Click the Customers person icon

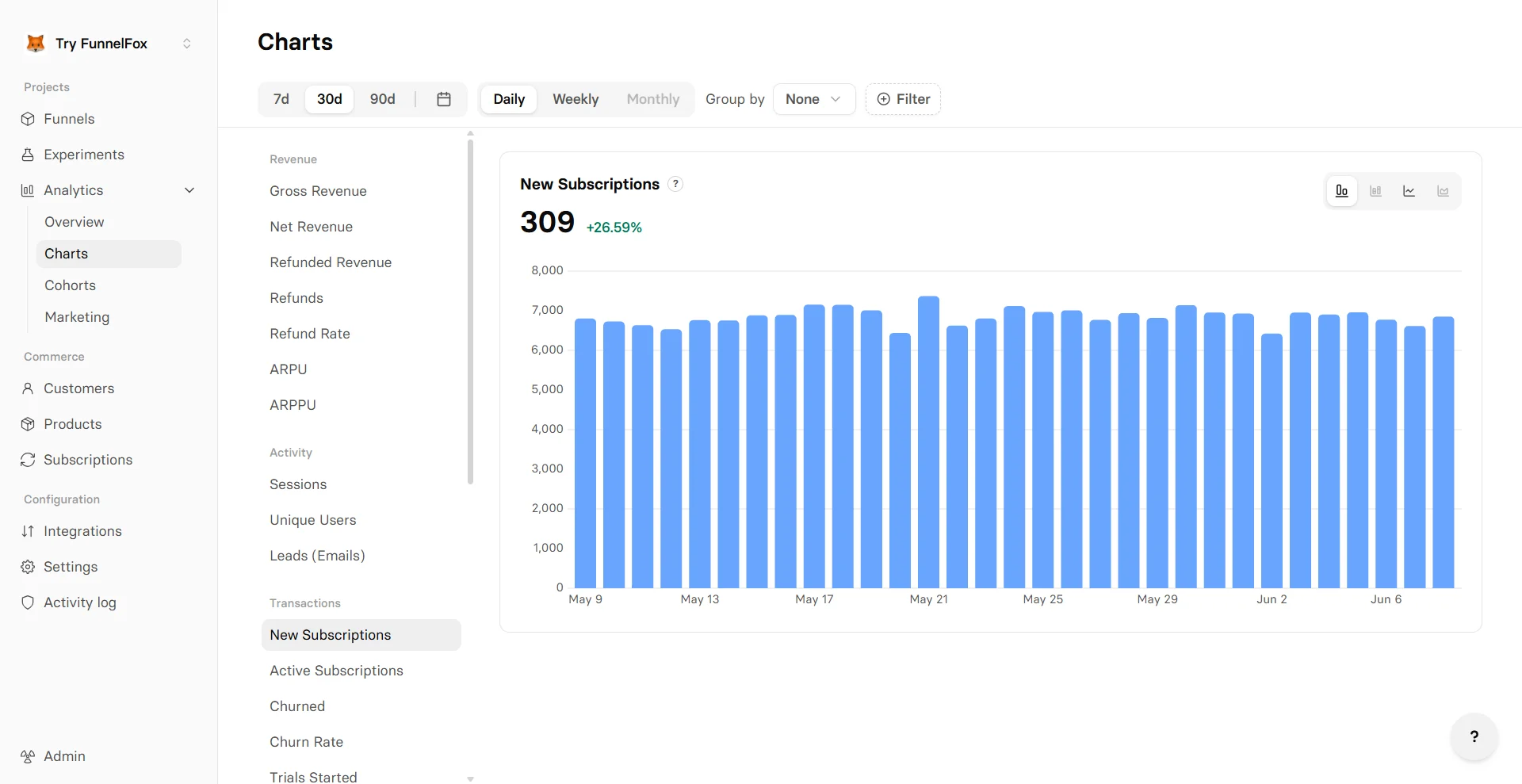pos(28,388)
